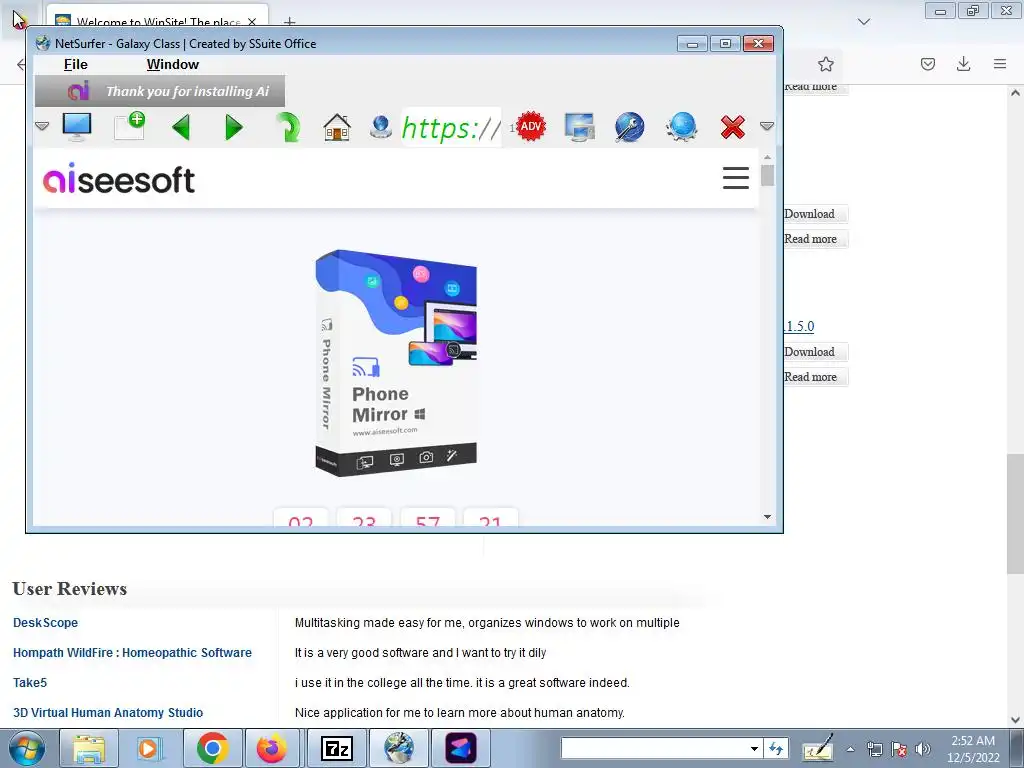Click the Phone Mirror product box image
This screenshot has height=768, width=1024.
(396, 362)
